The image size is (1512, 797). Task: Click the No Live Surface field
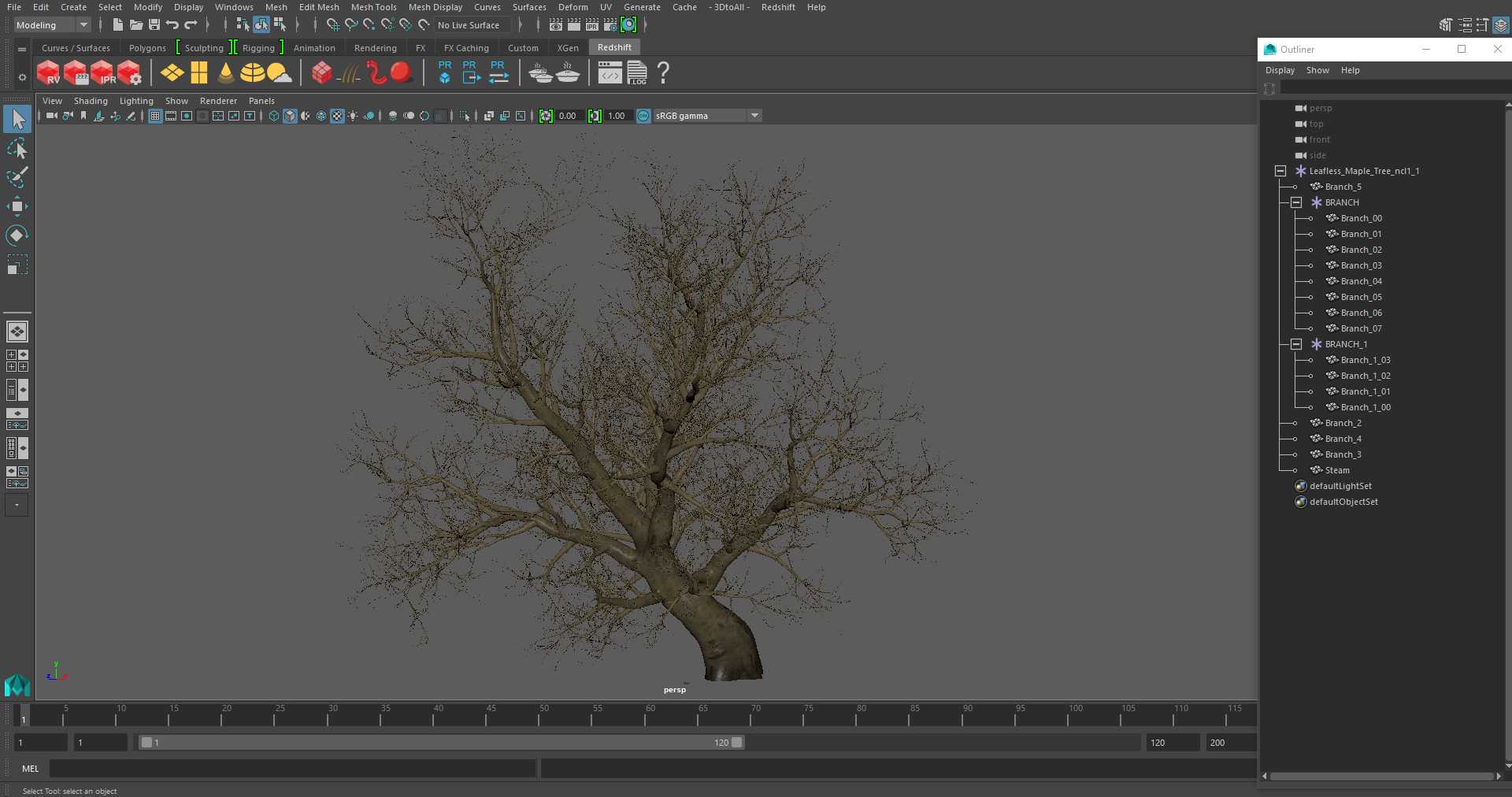point(472,25)
